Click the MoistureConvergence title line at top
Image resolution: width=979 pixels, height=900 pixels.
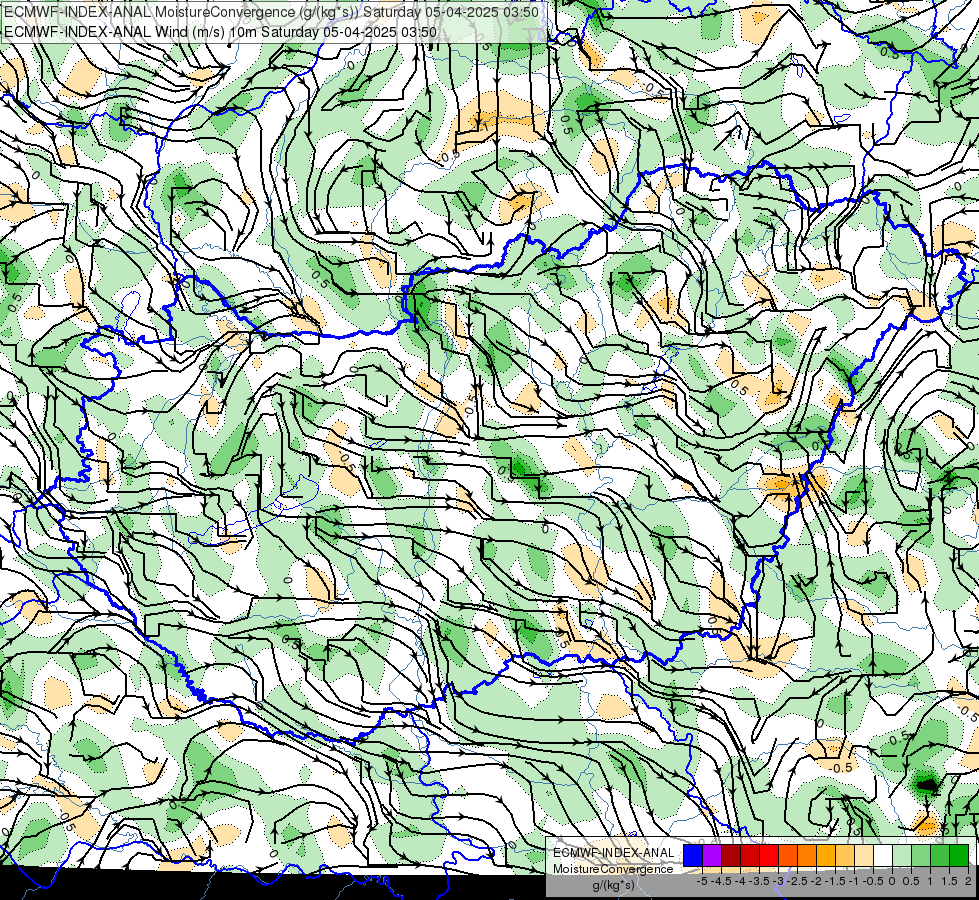tap(272, 12)
